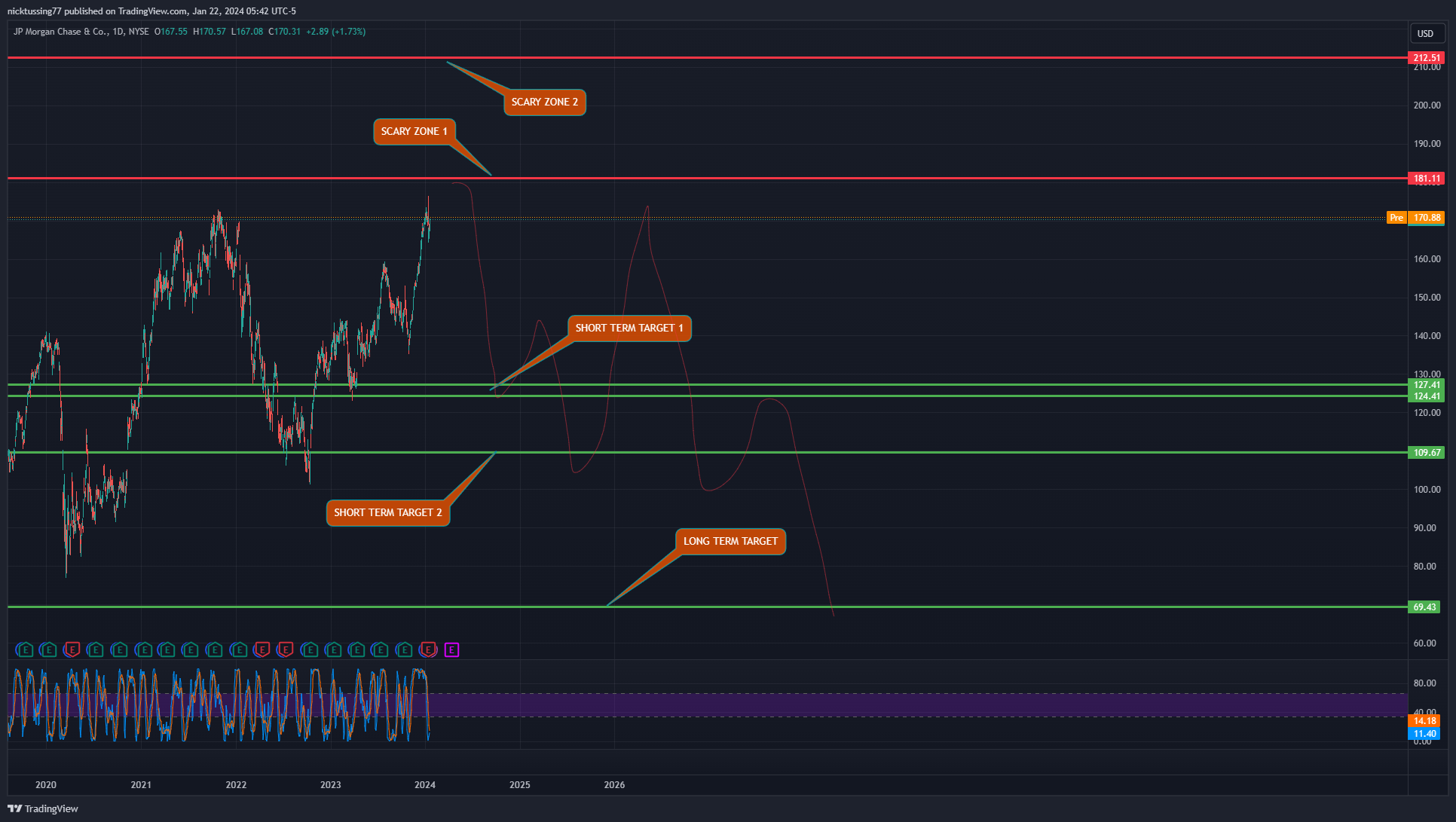1456x822 pixels.
Task: Click the red 212.51 price label
Action: pos(1426,58)
